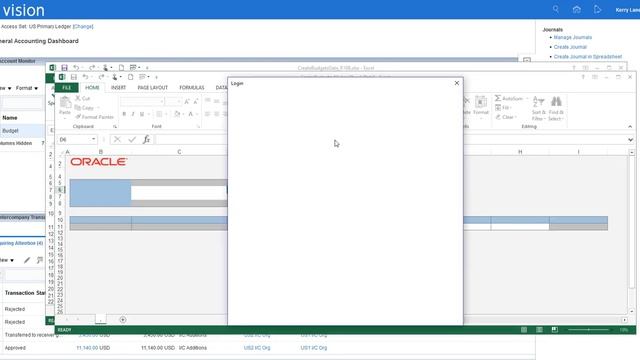
Task: Open Sort & Filter menu
Action: pyautogui.click(x=539, y=109)
